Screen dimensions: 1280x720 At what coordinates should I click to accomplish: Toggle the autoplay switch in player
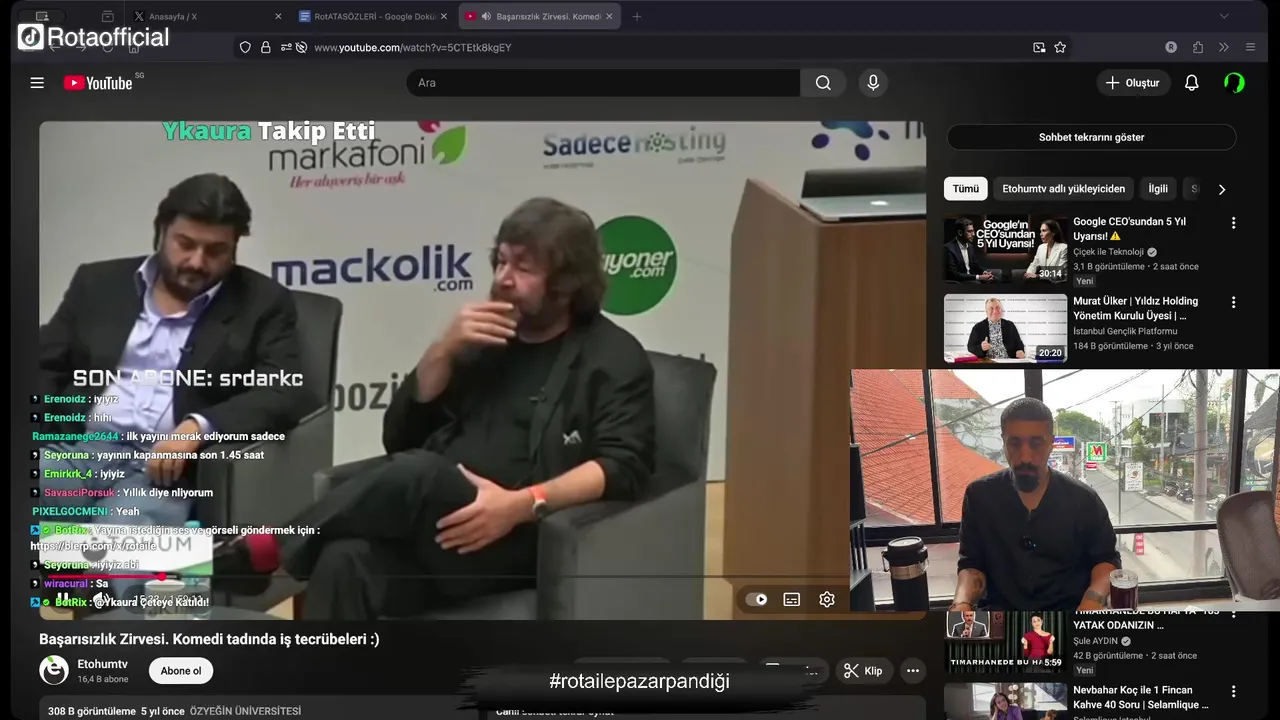click(x=757, y=599)
